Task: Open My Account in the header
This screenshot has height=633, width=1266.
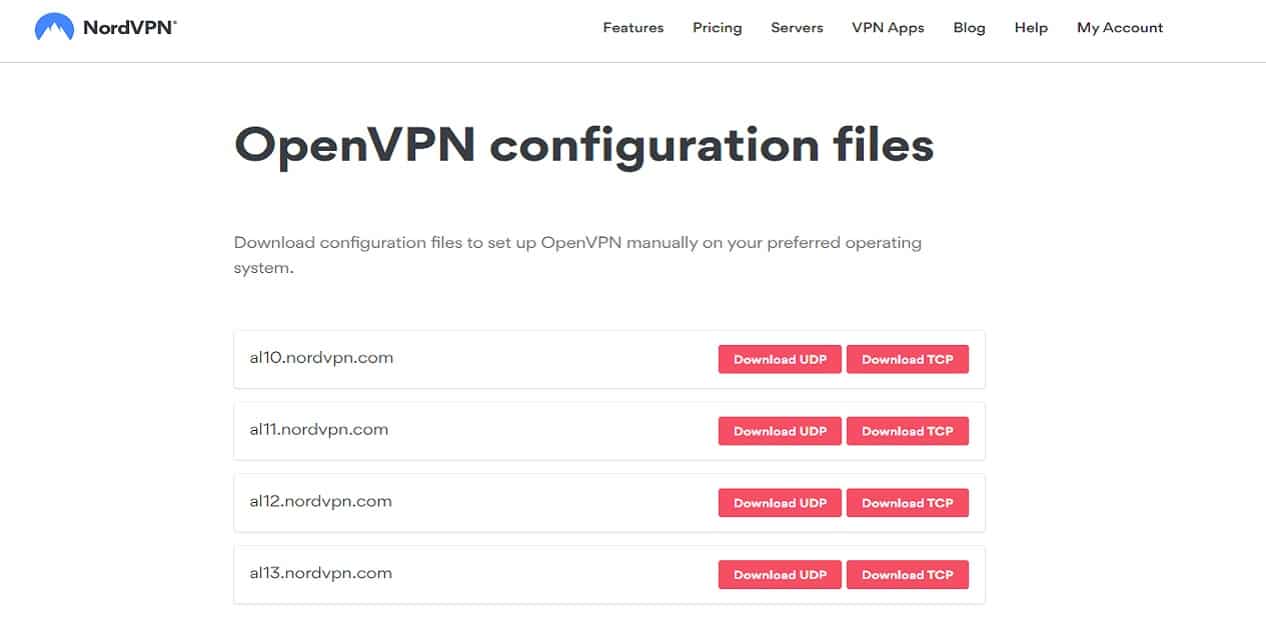Action: (1120, 28)
